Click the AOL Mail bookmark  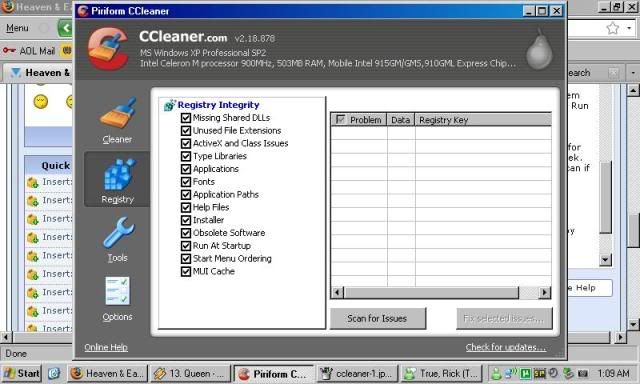point(29,51)
